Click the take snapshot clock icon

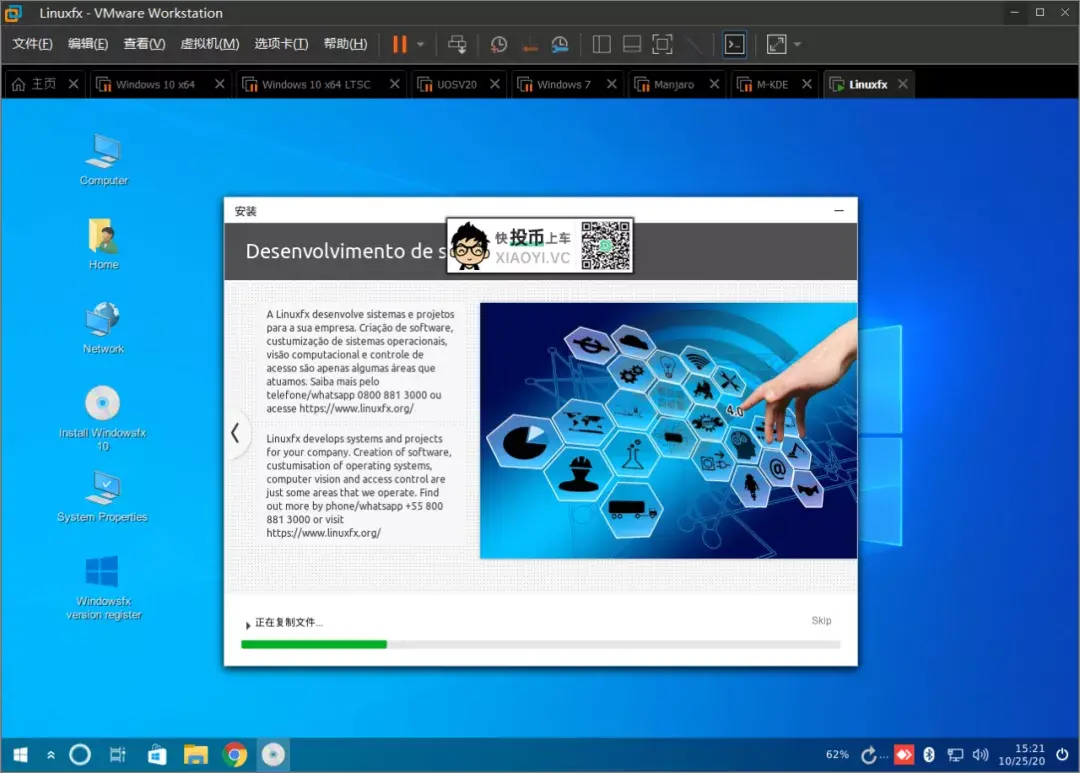[x=498, y=44]
